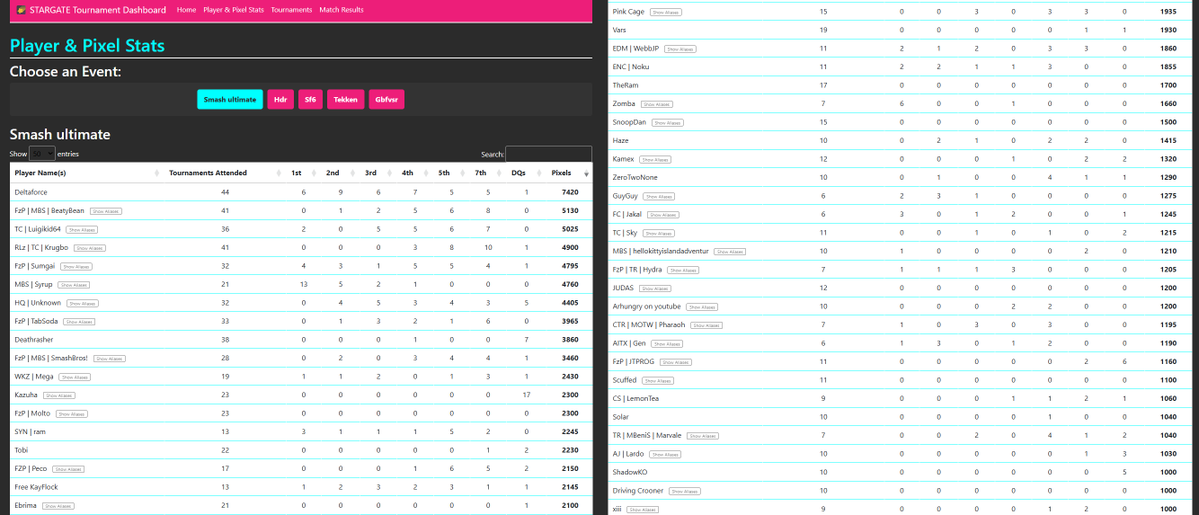This screenshot has height=515, width=1199.
Task: Show aliases for SnoopDan
Action: [x=668, y=122]
